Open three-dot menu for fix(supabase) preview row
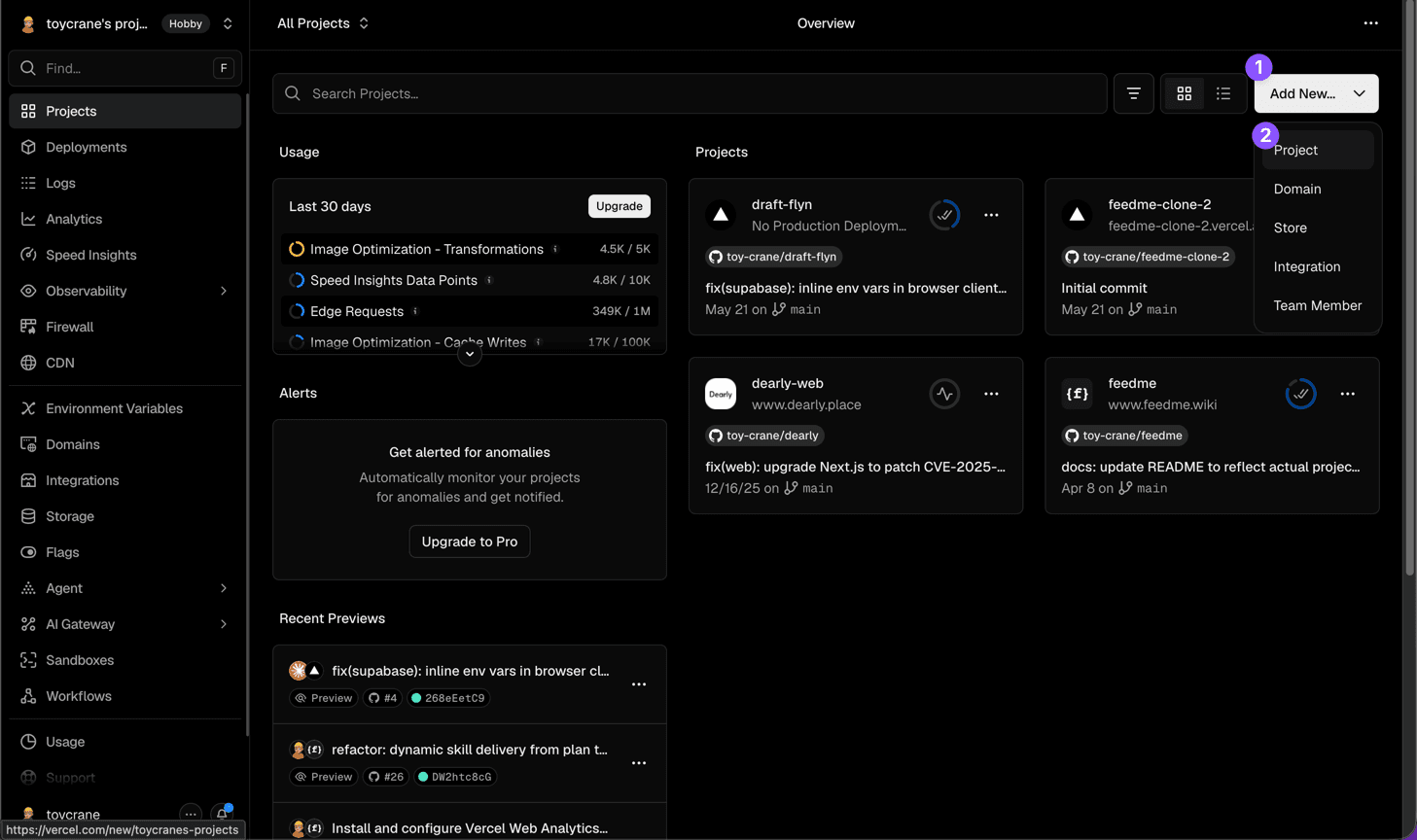Viewport: 1417px width, 840px height. pyautogui.click(x=639, y=684)
